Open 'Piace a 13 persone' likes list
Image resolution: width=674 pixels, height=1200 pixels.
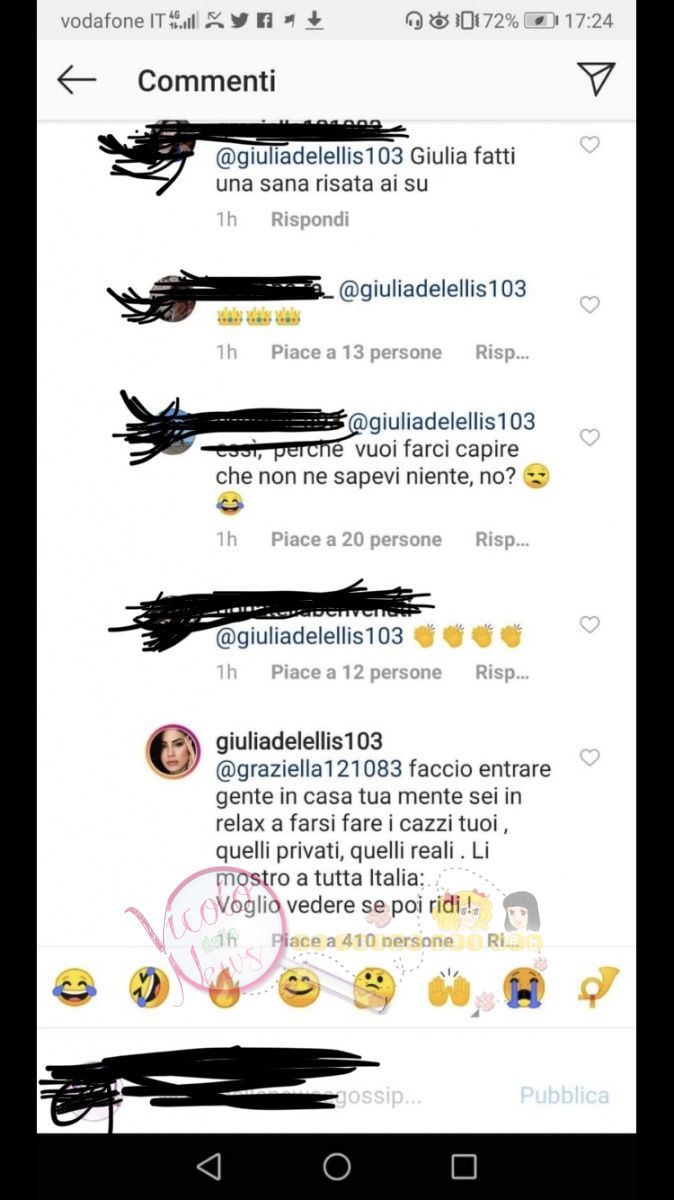(x=356, y=352)
